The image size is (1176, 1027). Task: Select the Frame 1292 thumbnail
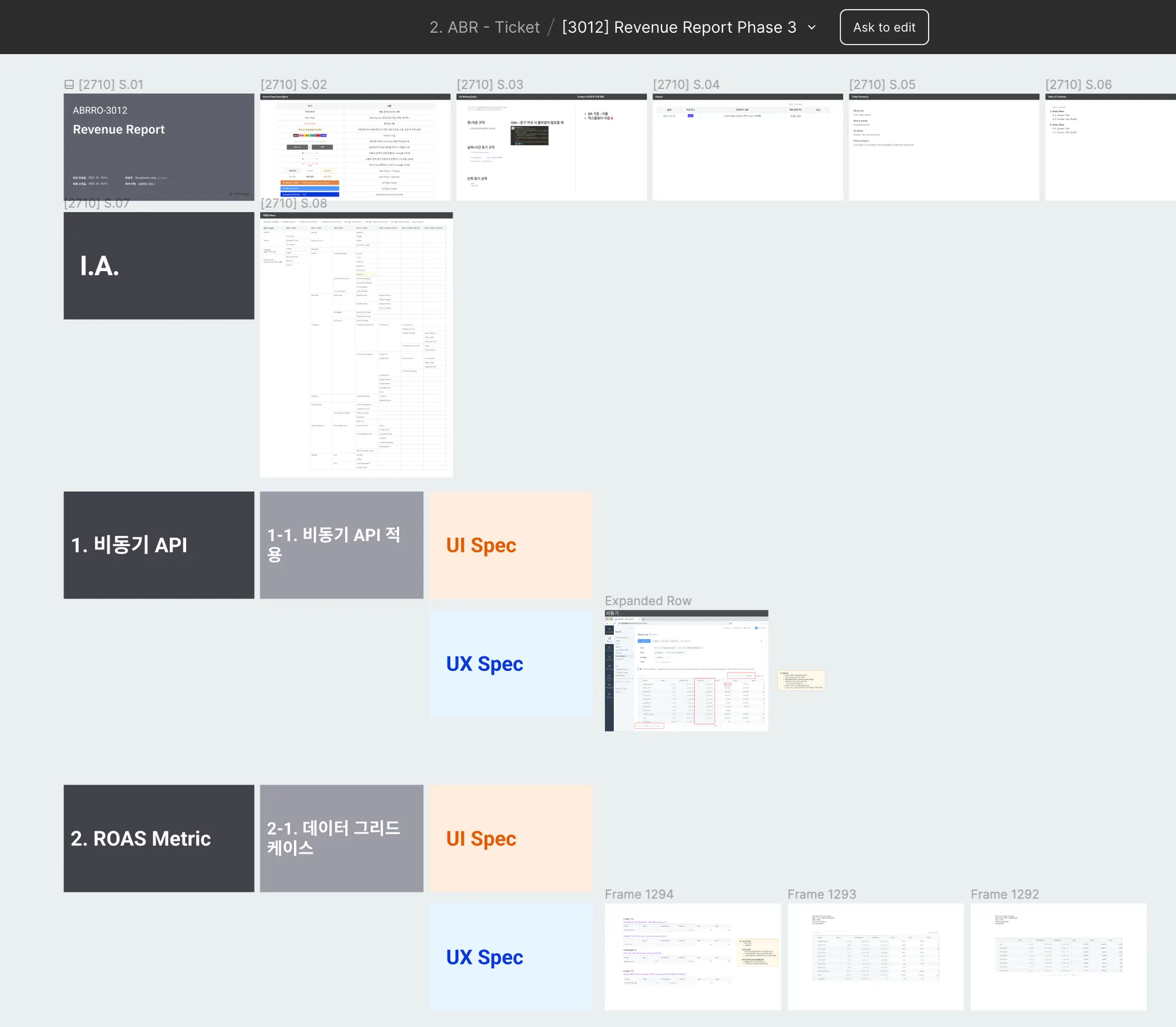1058,956
